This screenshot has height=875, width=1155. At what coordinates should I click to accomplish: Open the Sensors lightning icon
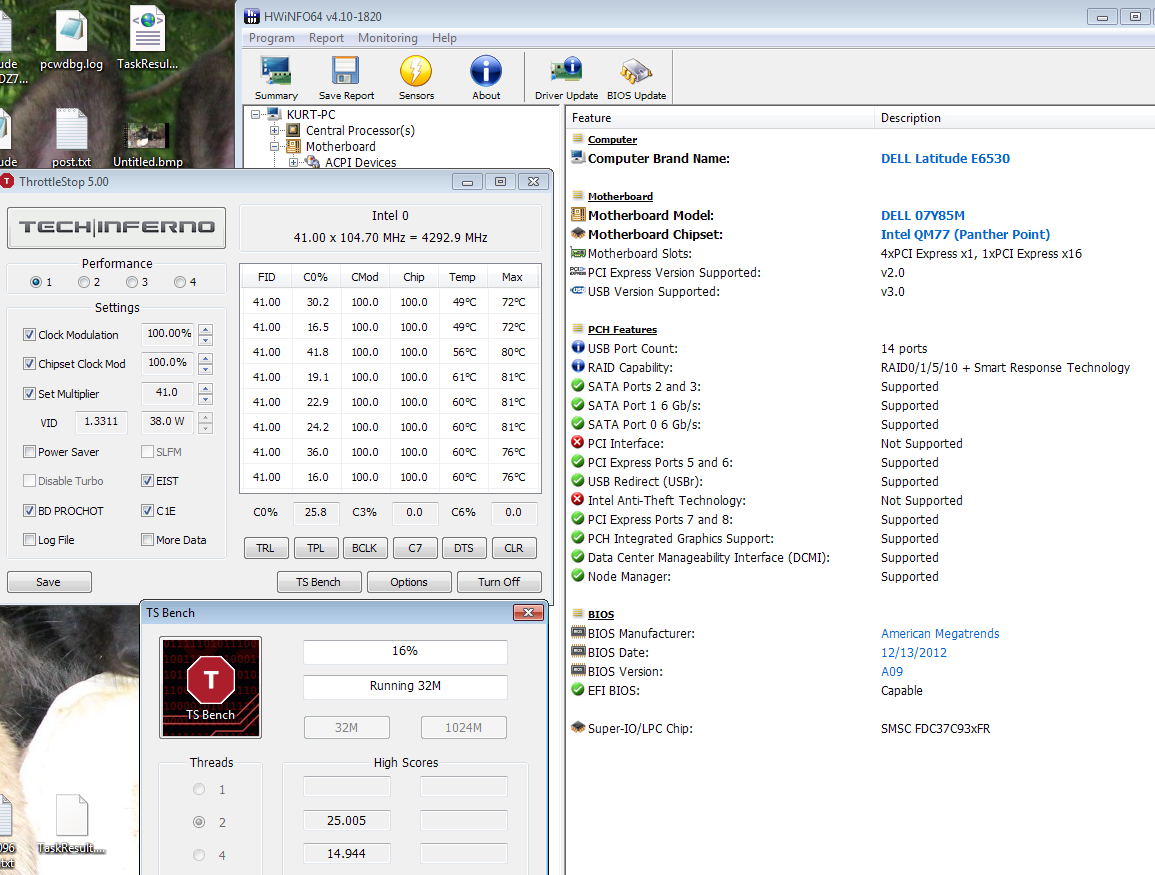[416, 77]
